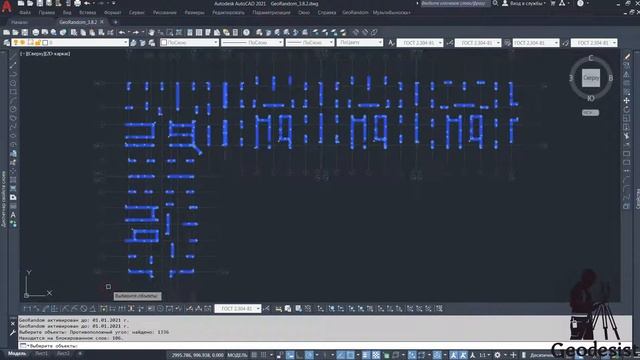
Task: Open the Вставка menu
Action: 87,13
